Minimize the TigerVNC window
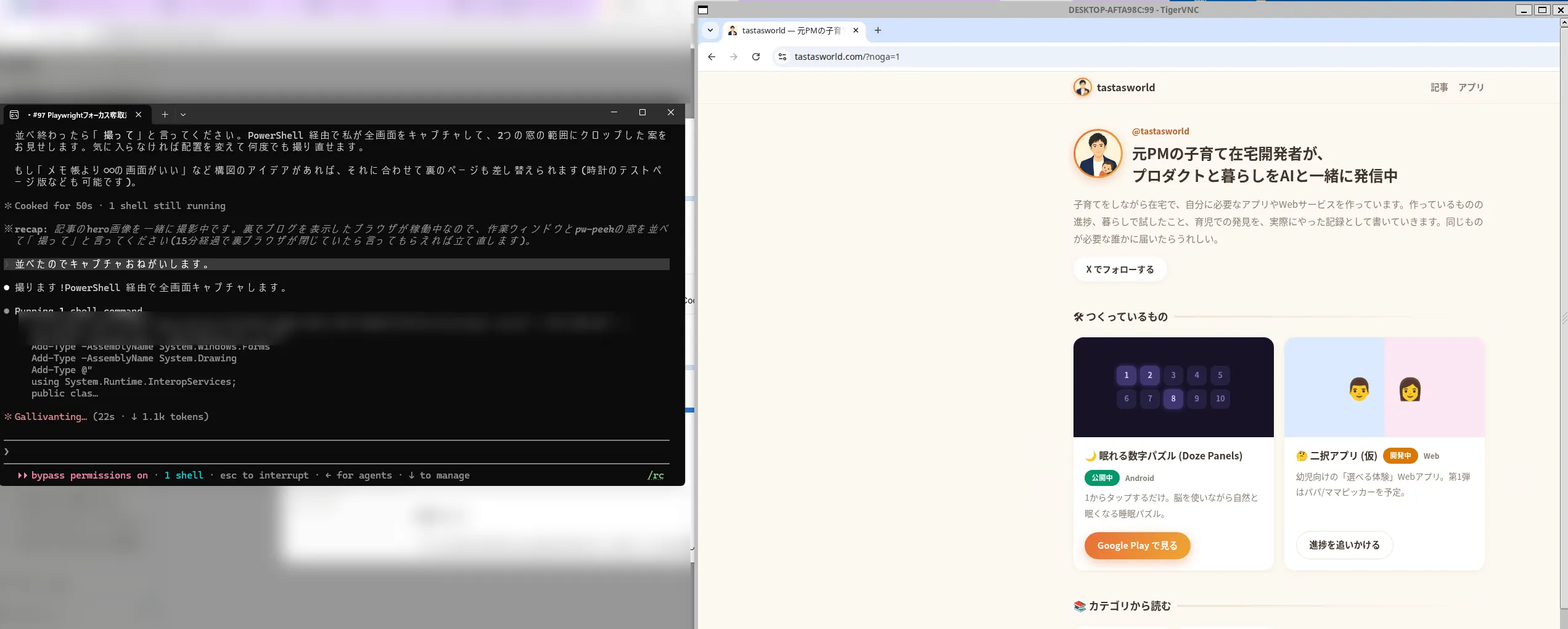 [1524, 10]
